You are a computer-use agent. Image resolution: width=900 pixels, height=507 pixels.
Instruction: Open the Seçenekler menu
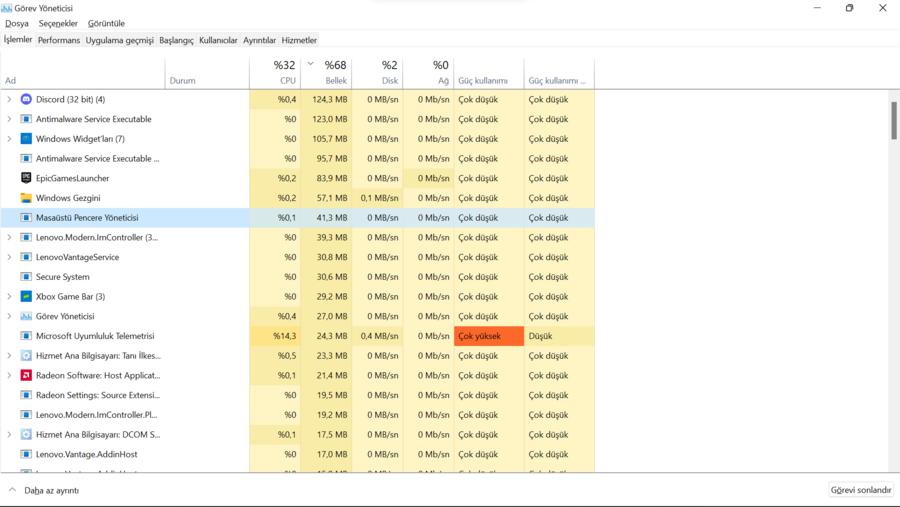coord(58,24)
